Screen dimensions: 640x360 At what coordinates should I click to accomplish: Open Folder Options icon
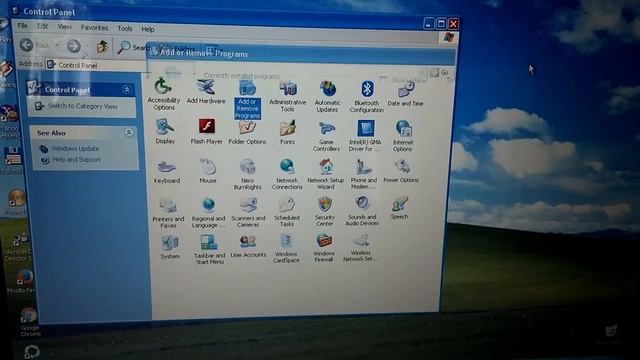coord(247,133)
